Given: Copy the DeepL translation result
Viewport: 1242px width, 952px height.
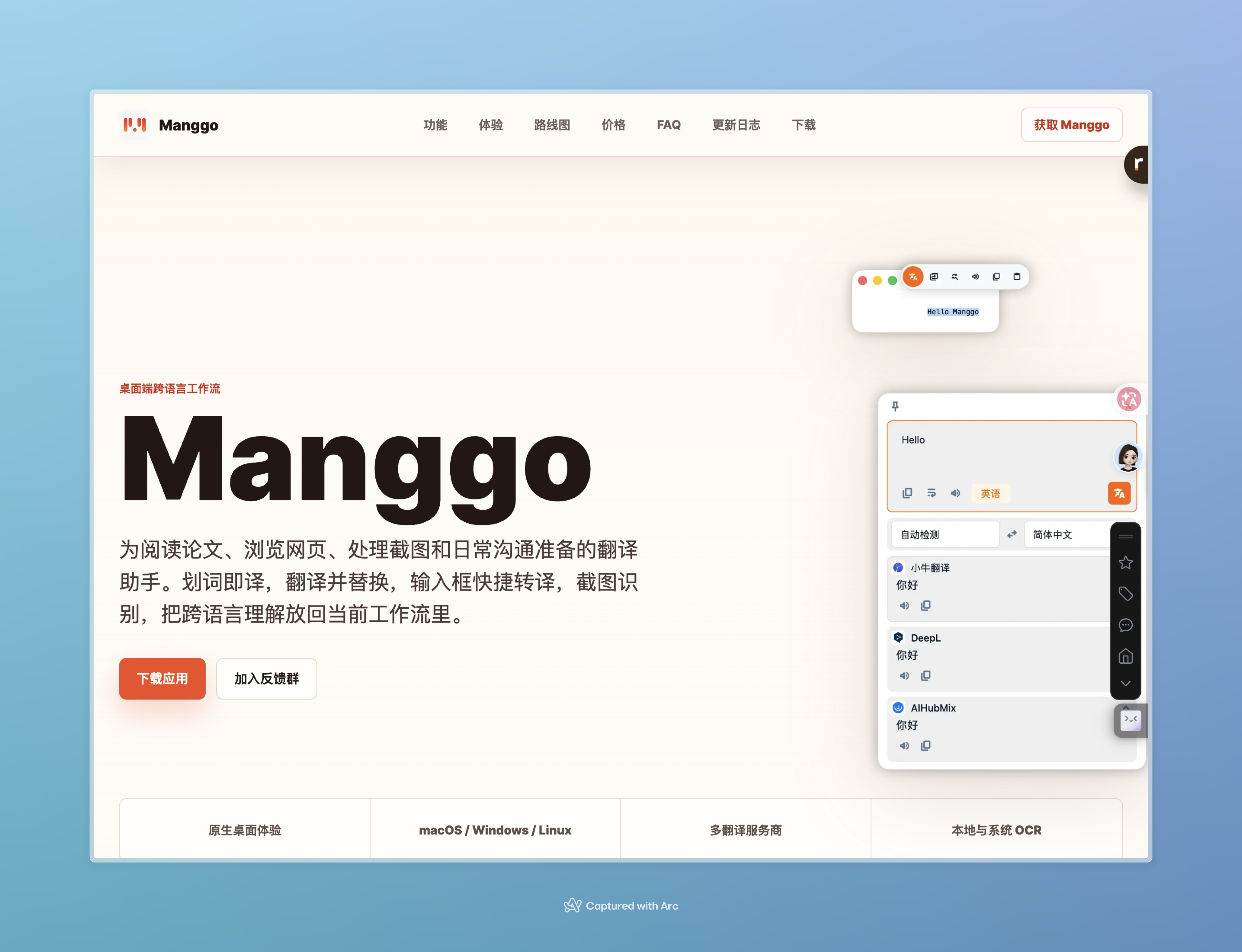Looking at the screenshot, I should pos(926,676).
